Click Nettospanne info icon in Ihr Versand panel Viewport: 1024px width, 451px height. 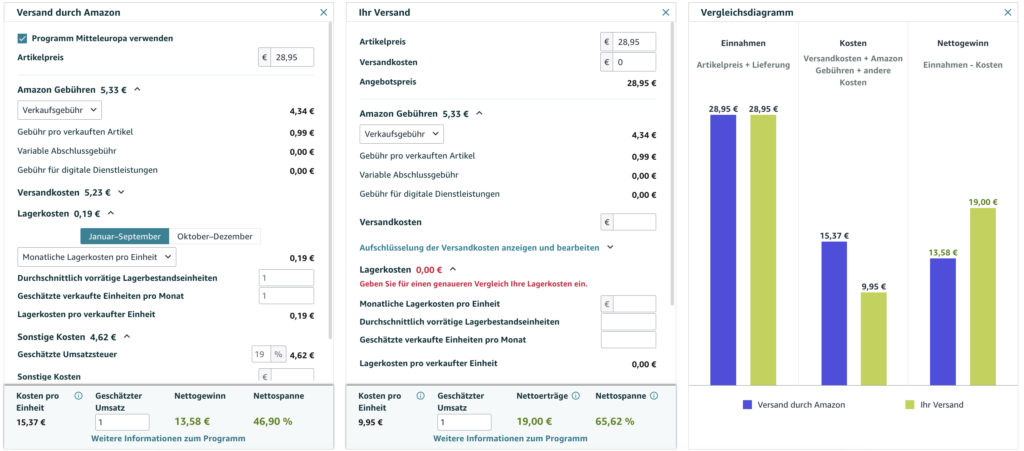coord(652,396)
